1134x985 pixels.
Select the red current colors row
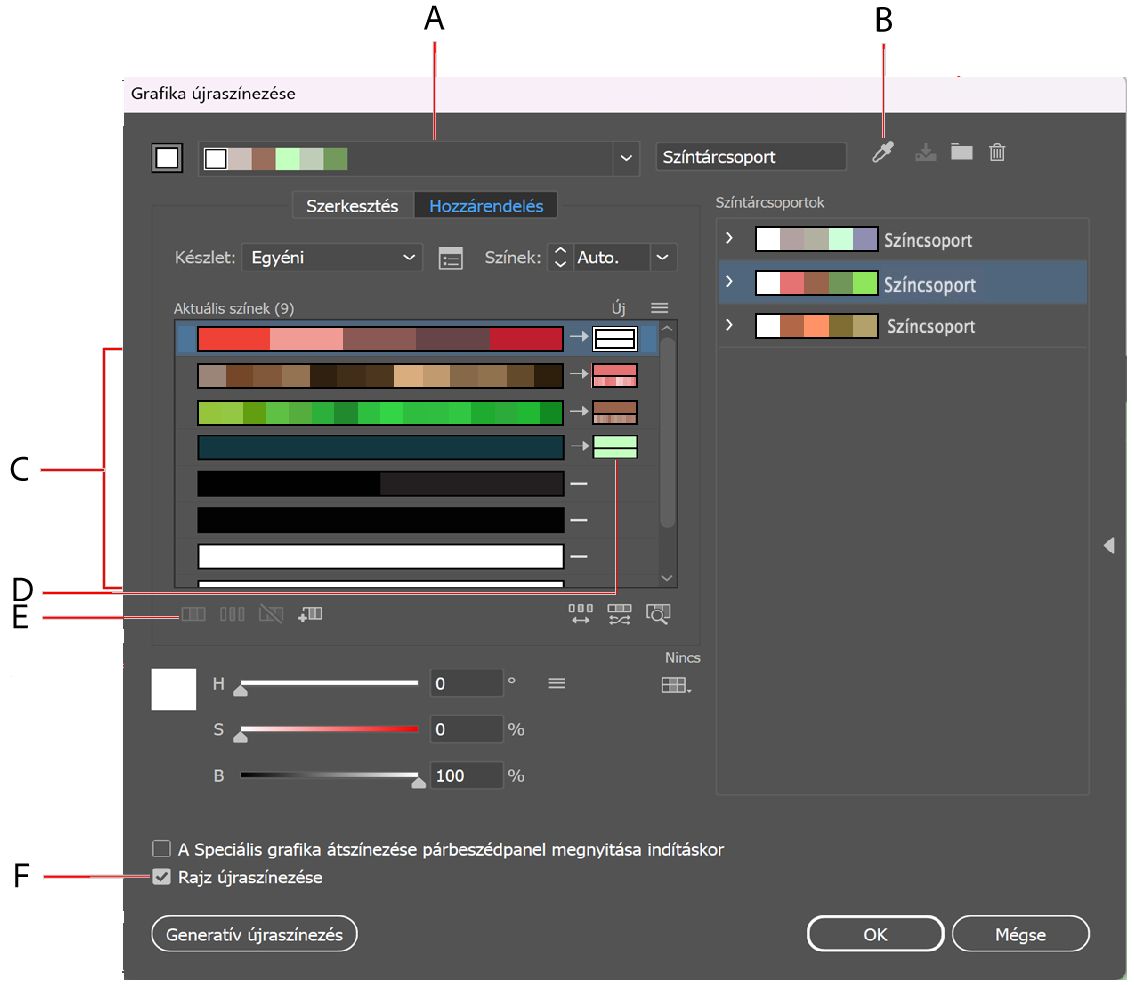pyautogui.click(x=380, y=338)
